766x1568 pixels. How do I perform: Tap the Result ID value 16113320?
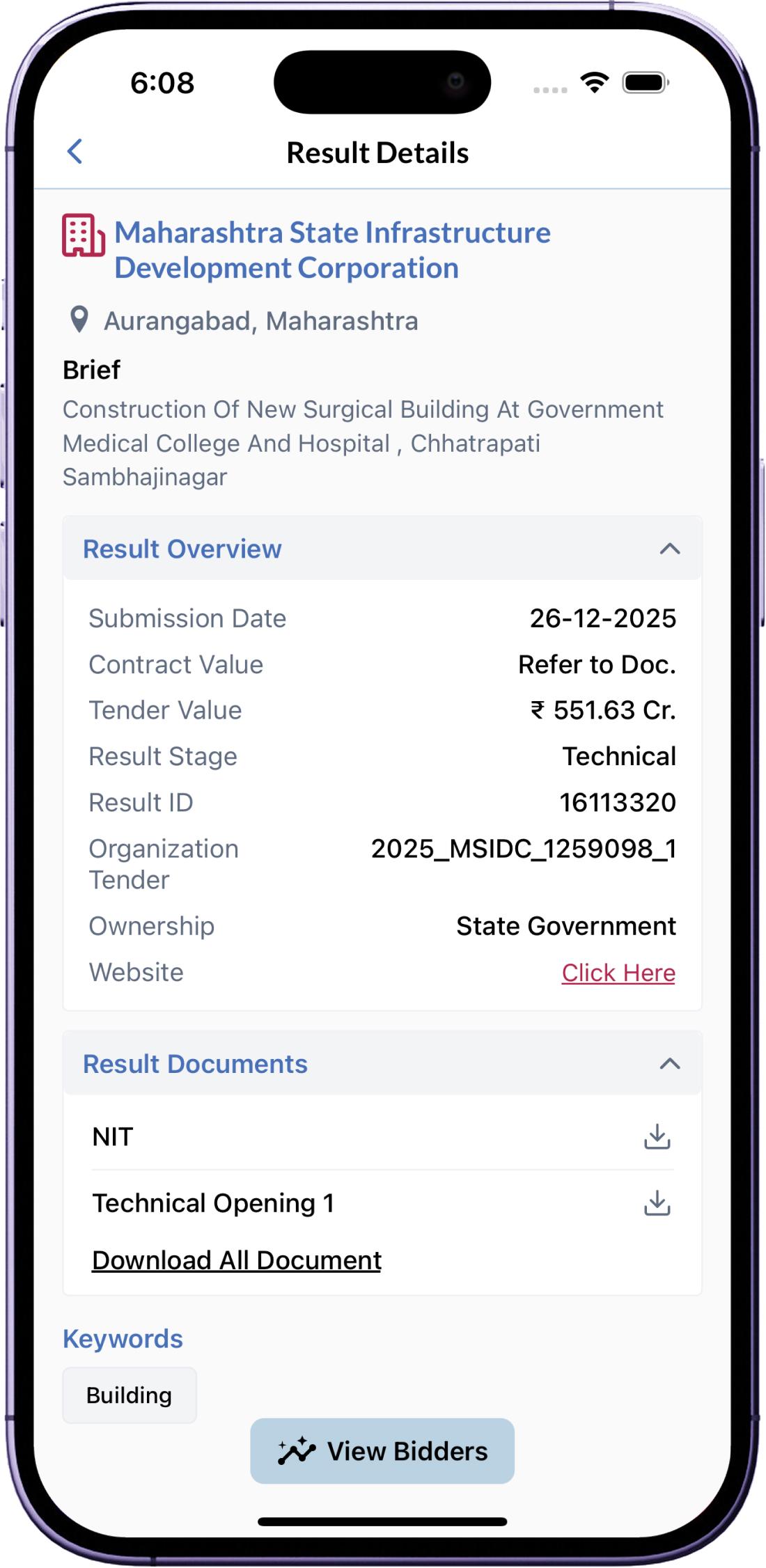[618, 802]
